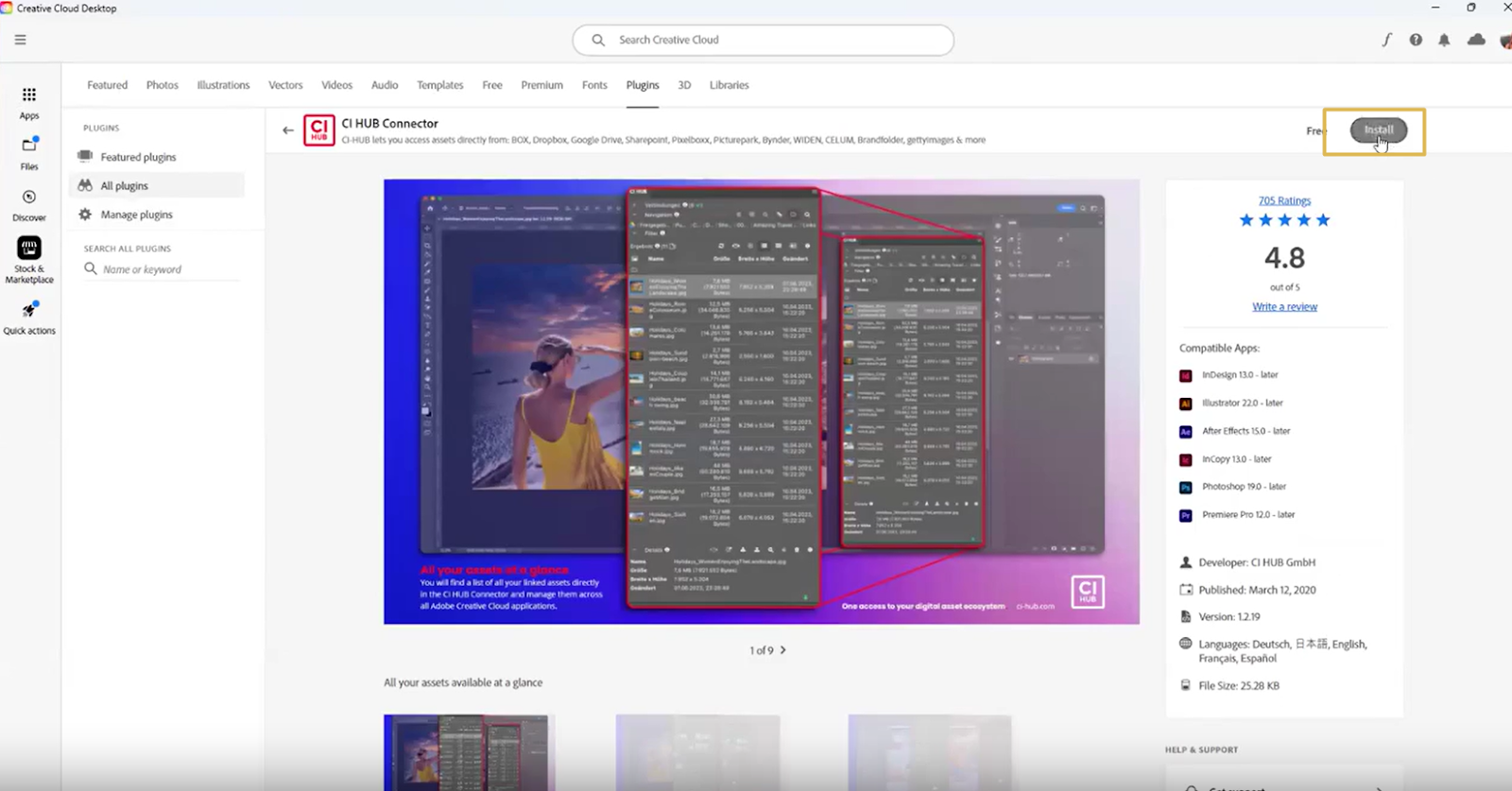Image resolution: width=1512 pixels, height=791 pixels.
Task: Click the 'CI HUB Connector' title
Action: coord(389,123)
